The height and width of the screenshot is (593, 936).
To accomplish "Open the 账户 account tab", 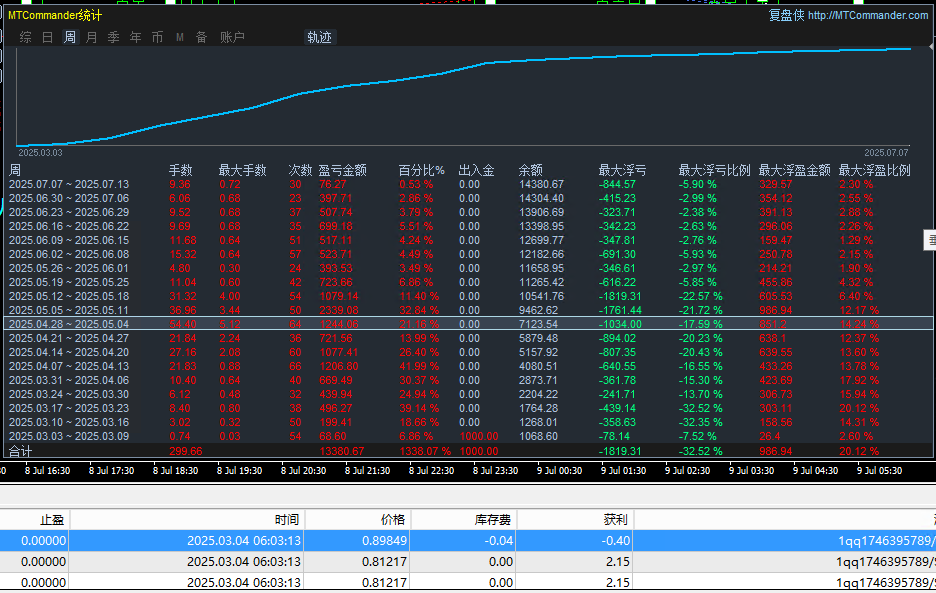I will (232, 37).
